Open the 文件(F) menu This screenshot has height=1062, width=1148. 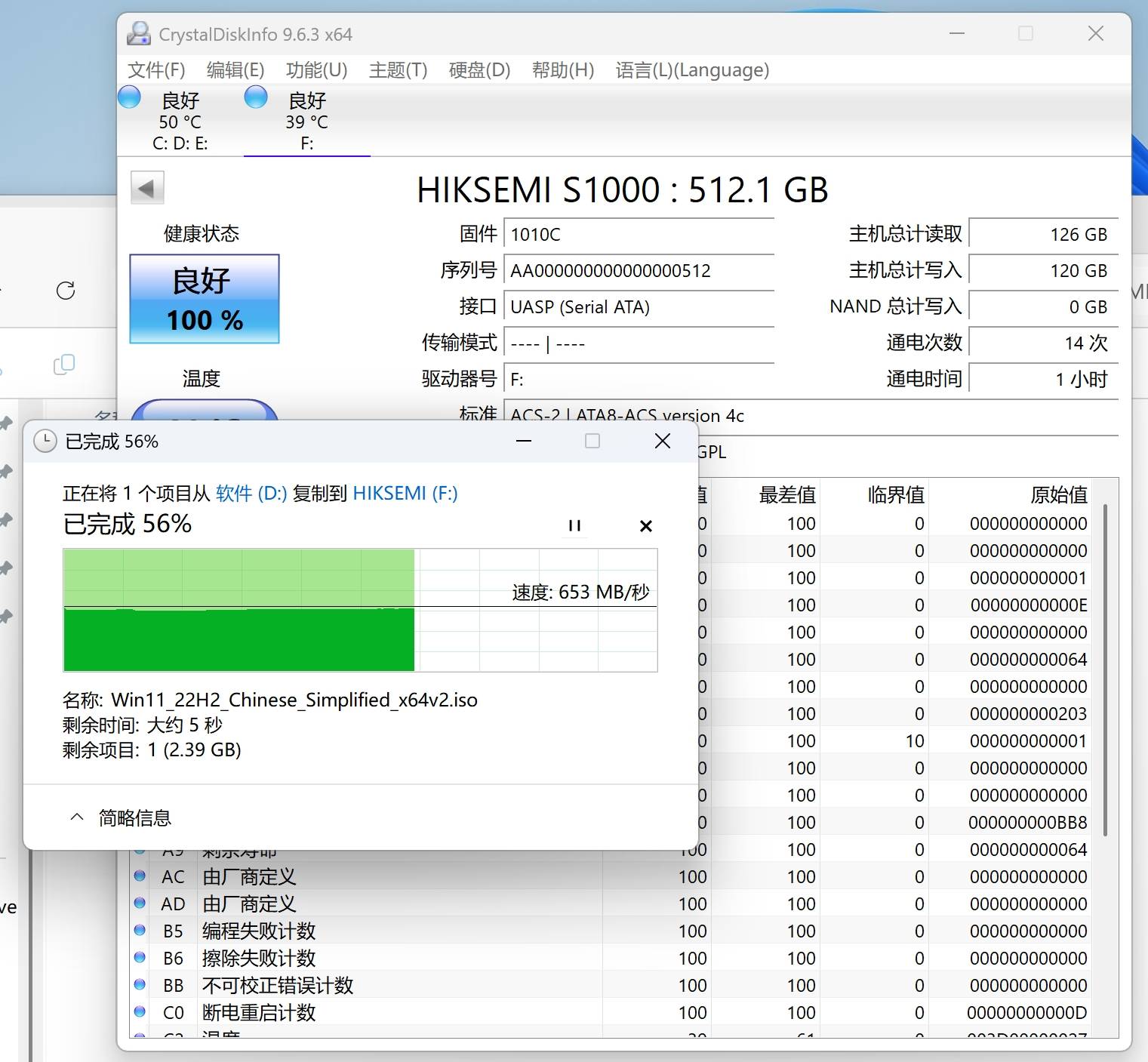[156, 70]
